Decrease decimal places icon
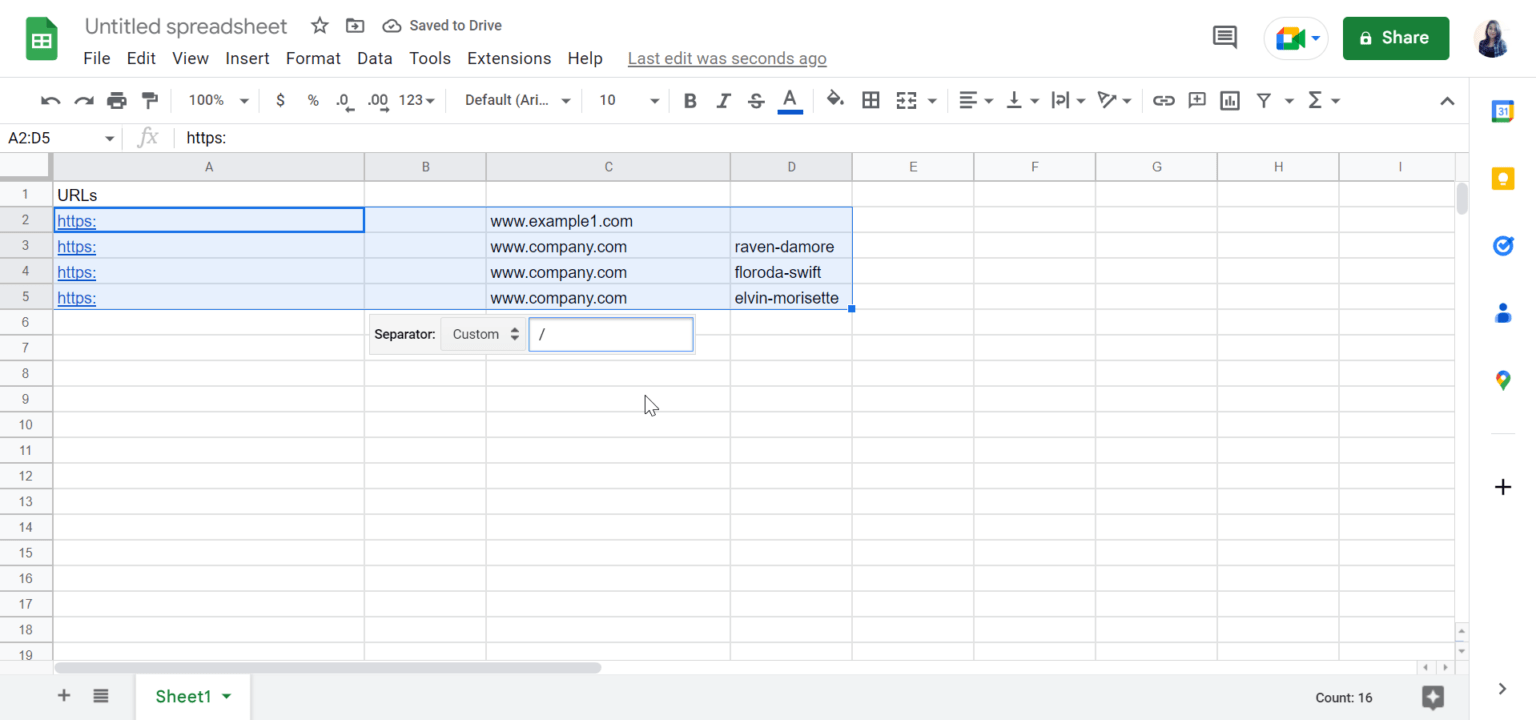1536x720 pixels. click(x=344, y=100)
